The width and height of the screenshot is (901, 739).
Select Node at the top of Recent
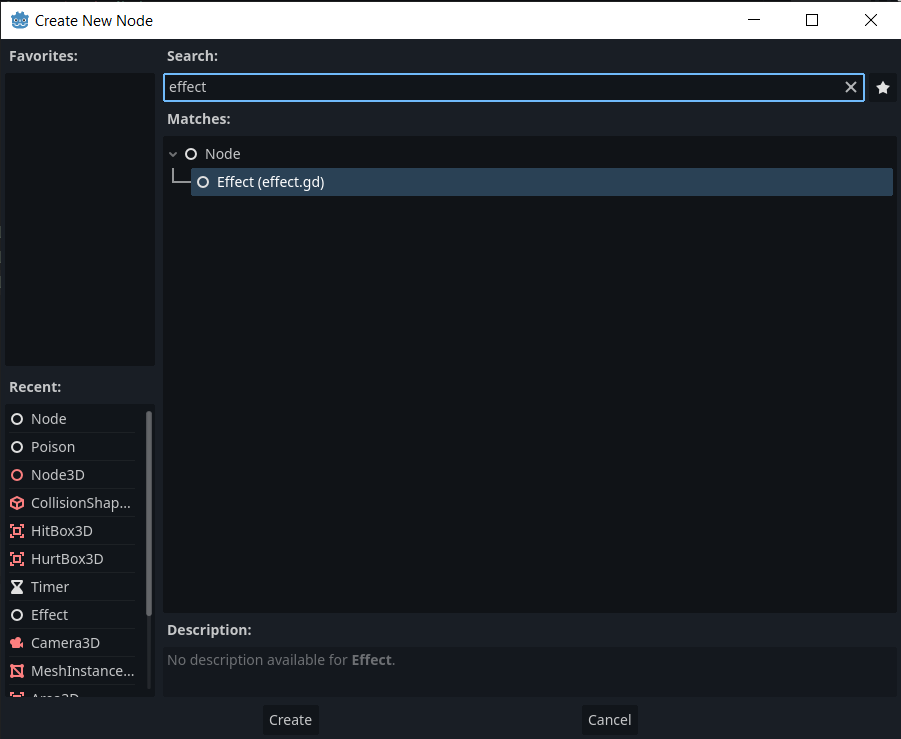coord(47,418)
